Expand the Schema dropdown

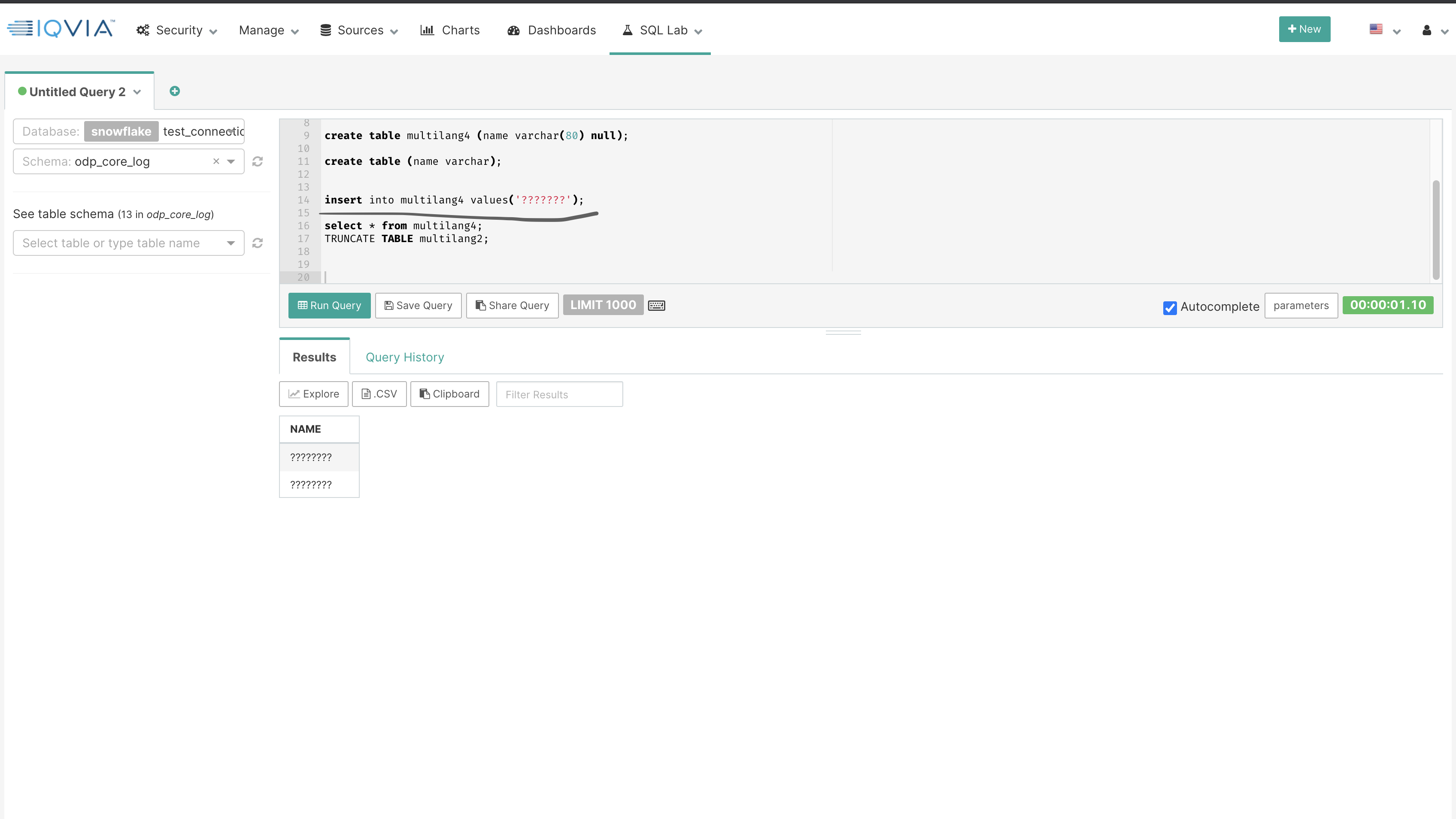pos(231,162)
